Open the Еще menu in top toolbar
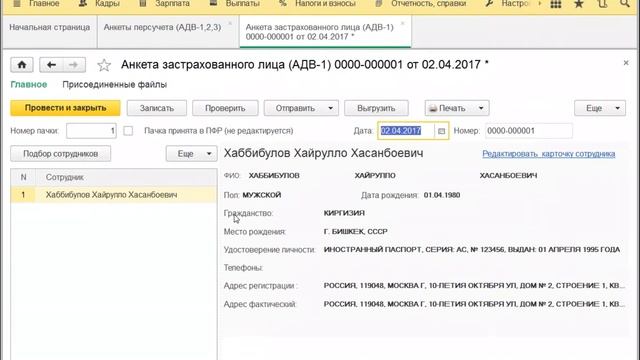Image resolution: width=640 pixels, height=360 pixels. pyautogui.click(x=600, y=108)
